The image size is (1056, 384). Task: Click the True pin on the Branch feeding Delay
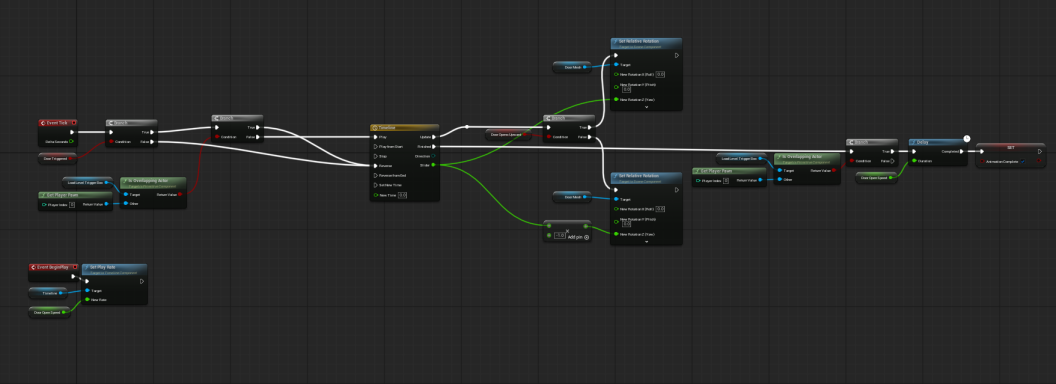892,152
